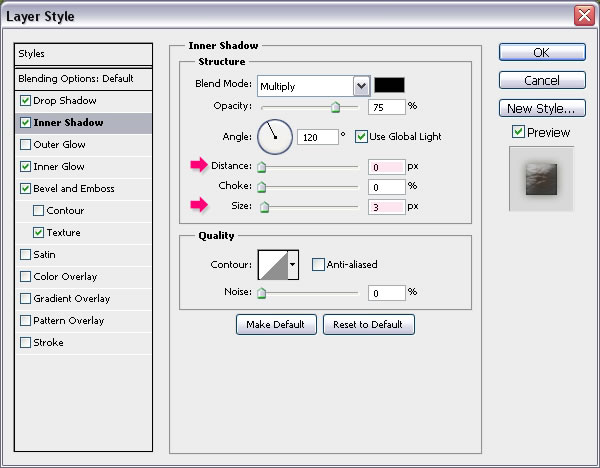Open the black shadow color swatch
Image resolution: width=600 pixels, height=468 pixels.
click(389, 85)
